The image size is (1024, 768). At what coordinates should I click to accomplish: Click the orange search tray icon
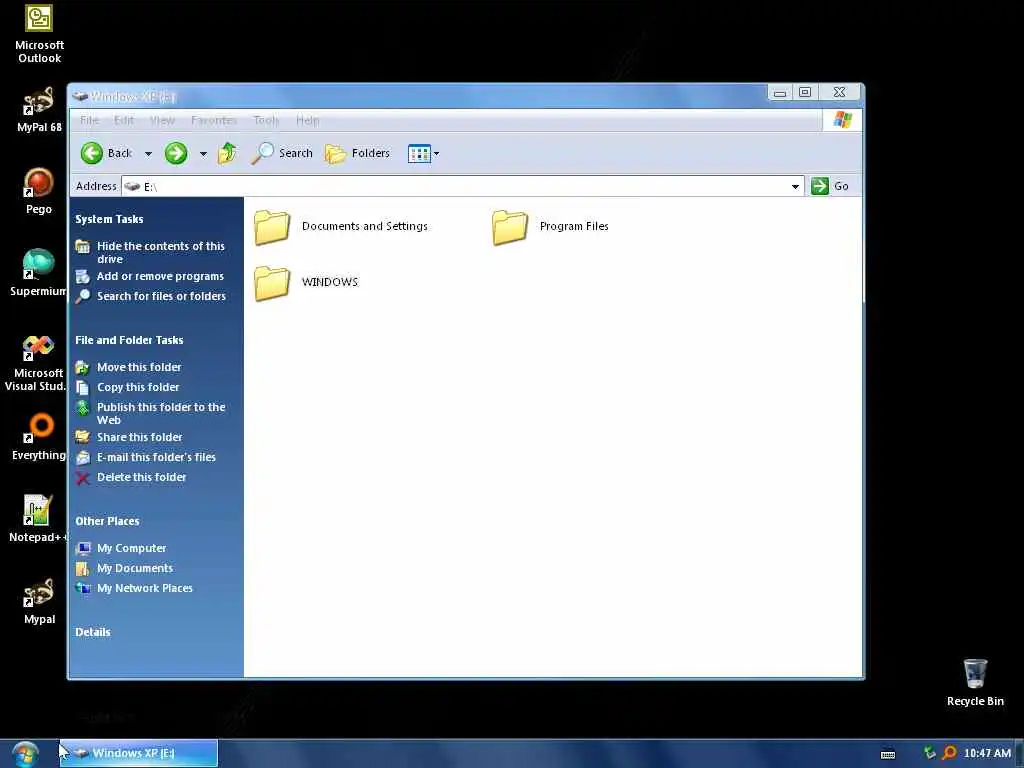click(x=949, y=754)
